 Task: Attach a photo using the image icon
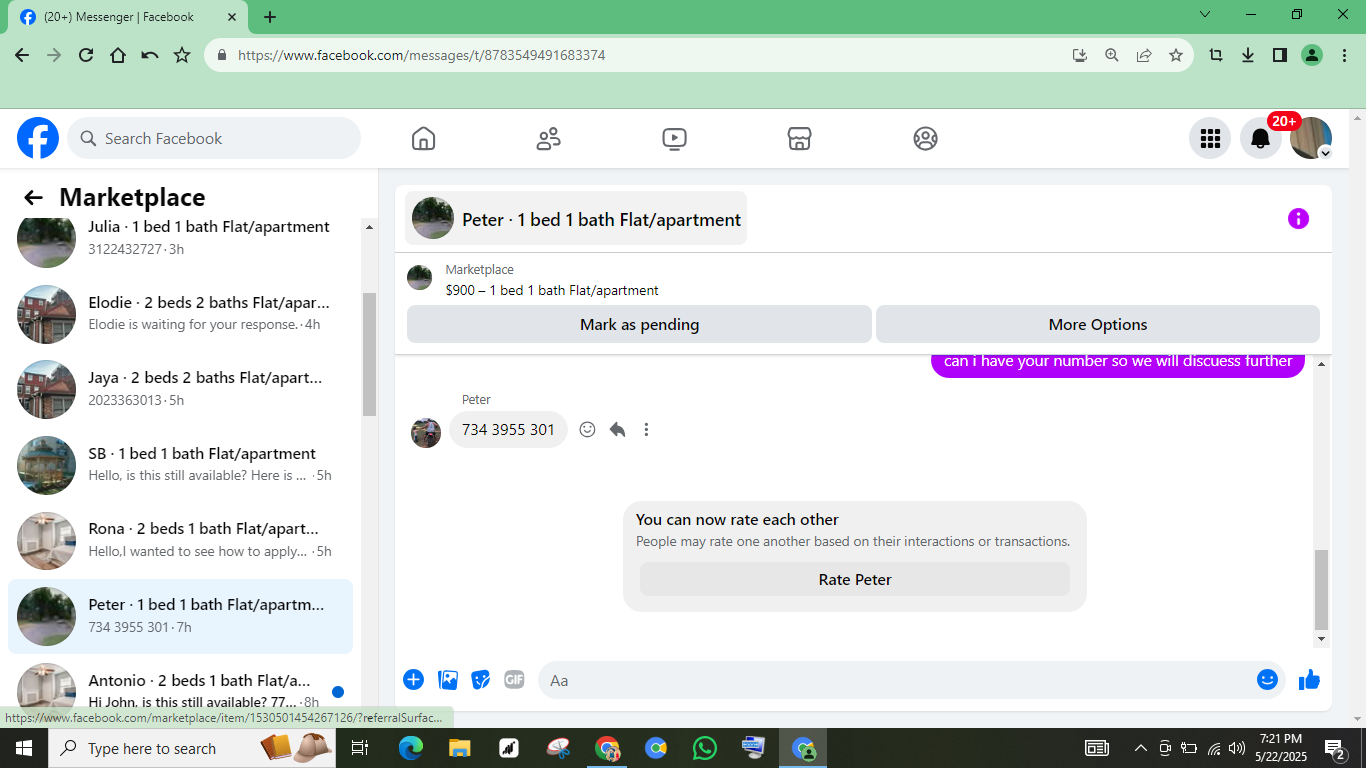448,680
